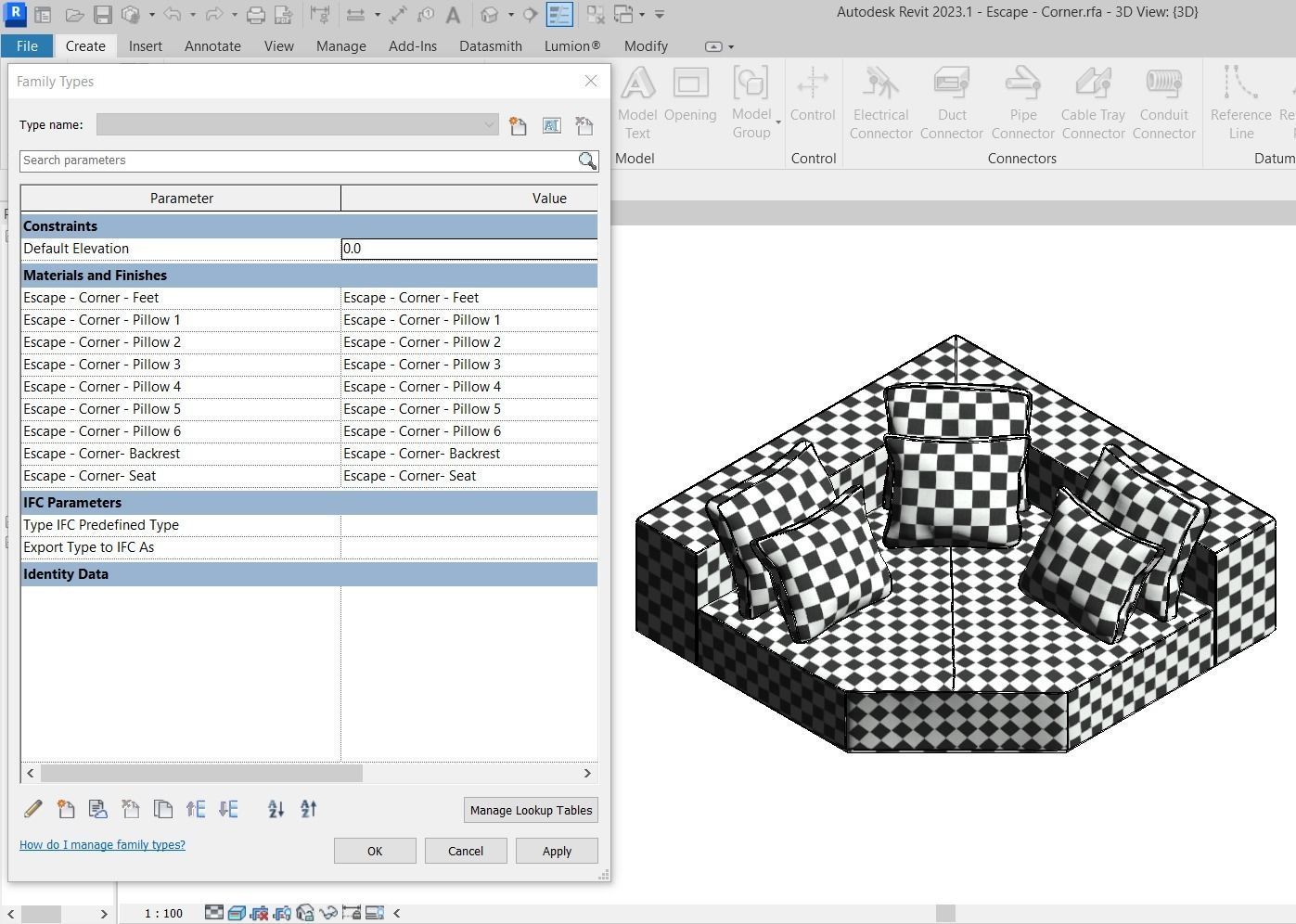
Task: Click the 'Escape - Corner - Feet' value cell
Action: 469,298
